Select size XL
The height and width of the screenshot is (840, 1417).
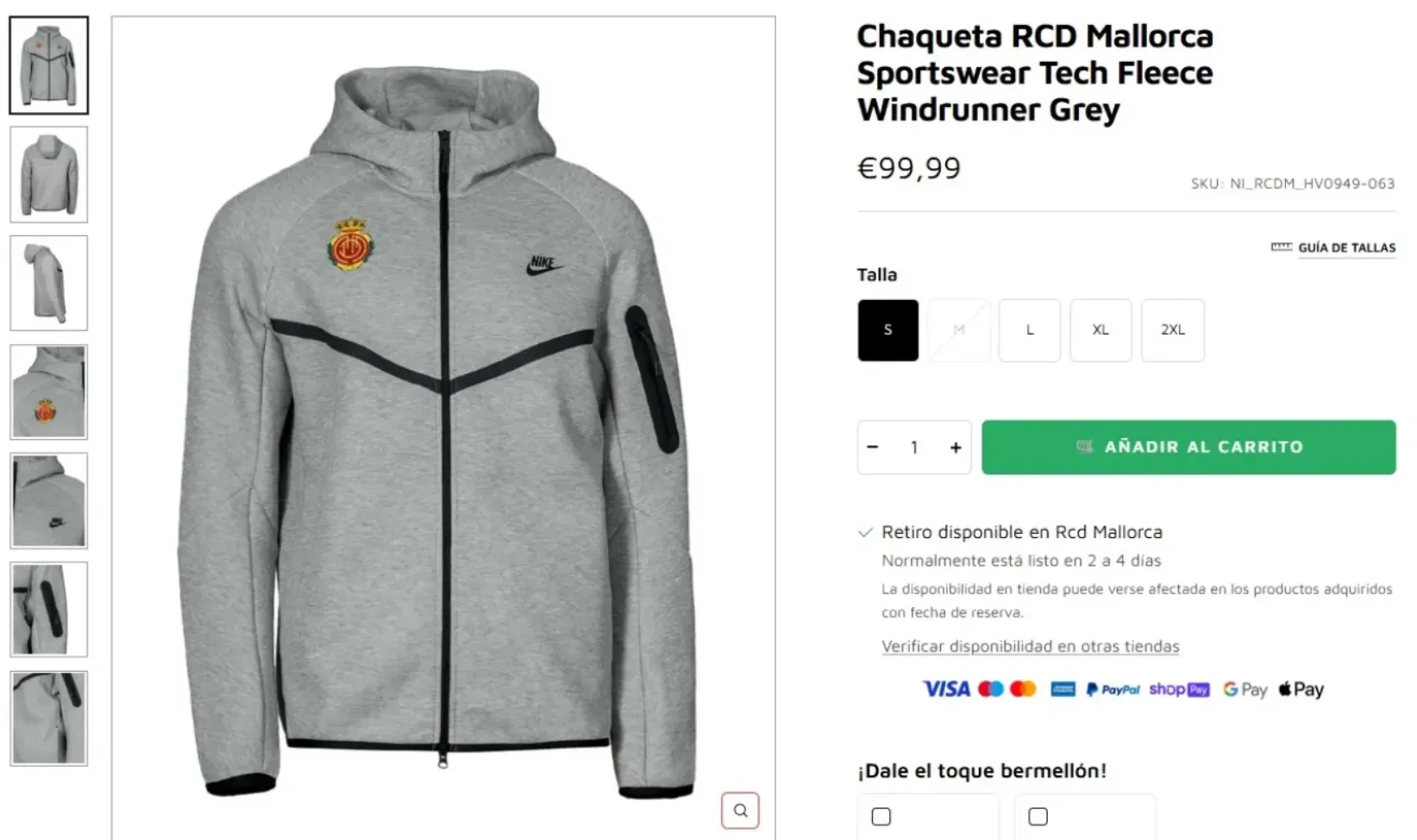[x=1100, y=330]
